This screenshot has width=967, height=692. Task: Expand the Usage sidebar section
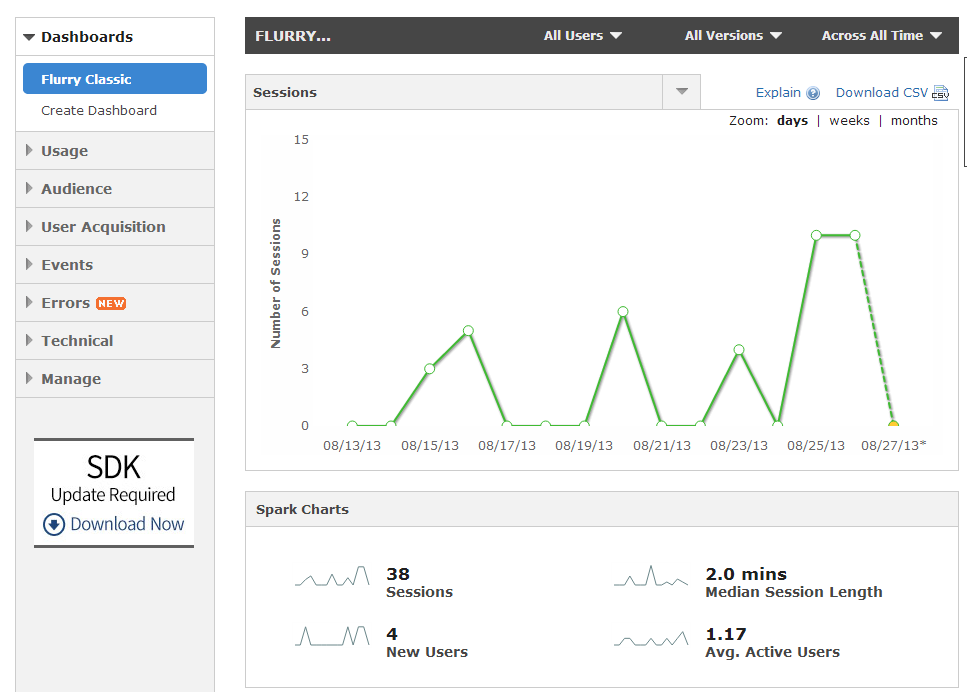coord(64,151)
